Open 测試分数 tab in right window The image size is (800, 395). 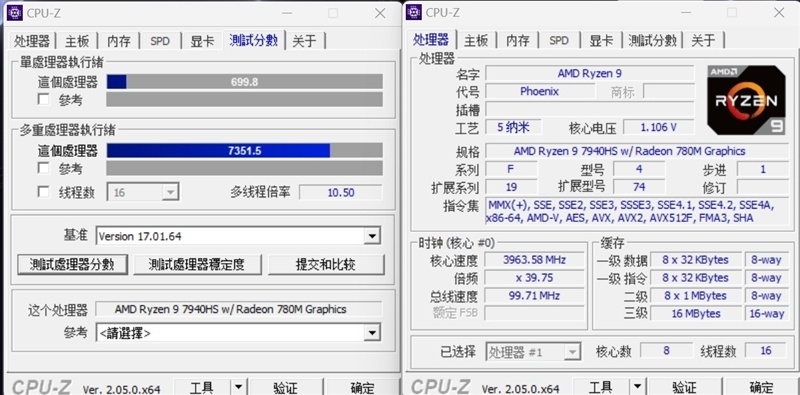[x=653, y=41]
